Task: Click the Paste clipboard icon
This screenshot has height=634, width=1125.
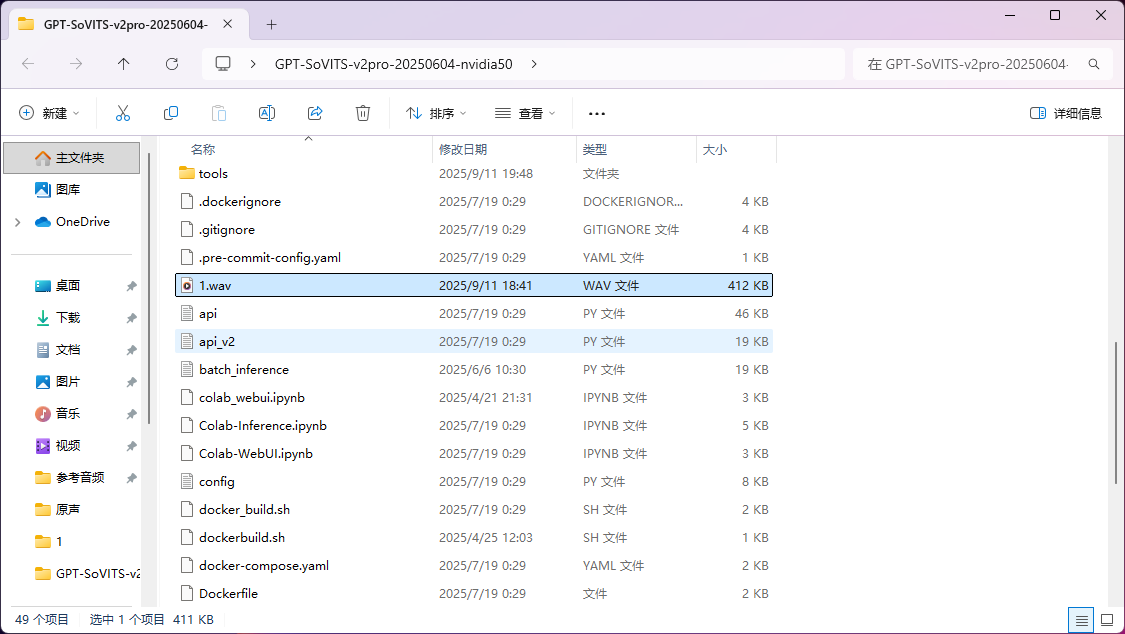Action: click(x=219, y=113)
